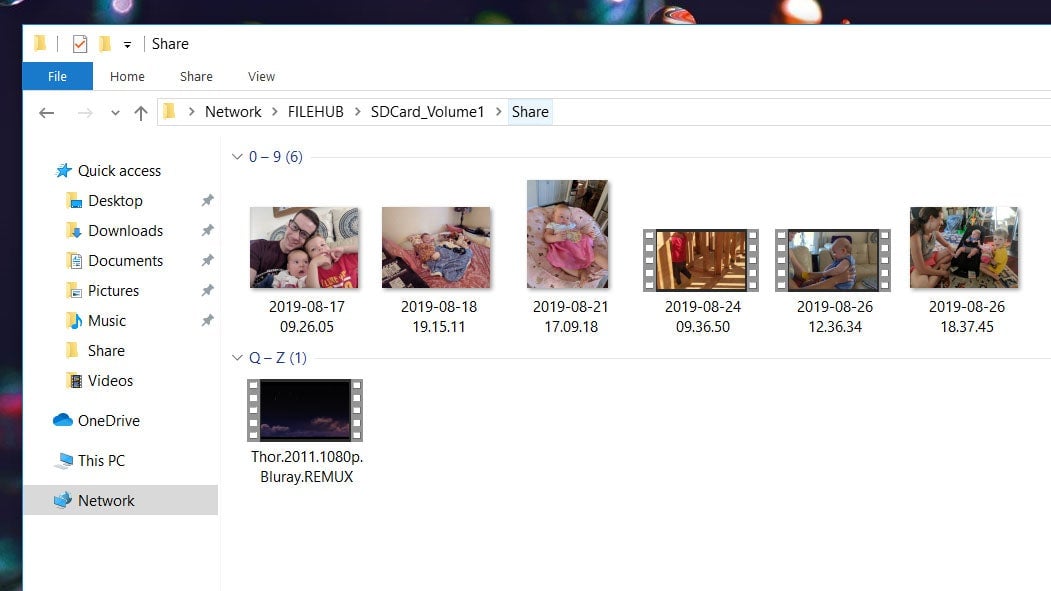Select photo 2019-08-26 18.37.45 thumbnail
Image resolution: width=1051 pixels, height=591 pixels.
coord(964,247)
